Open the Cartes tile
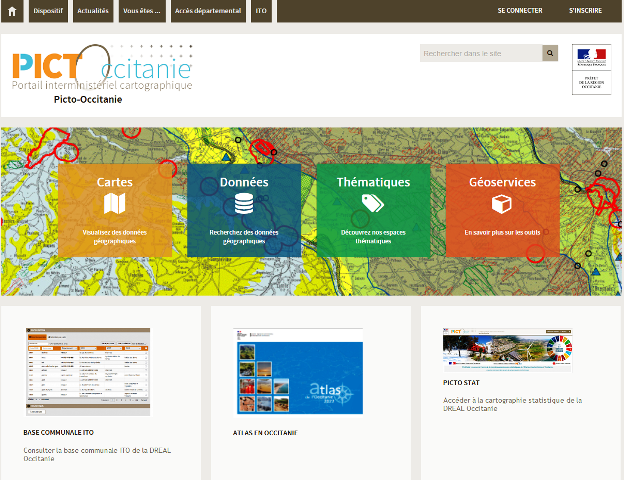Screen dimensions: 624x480 [x=115, y=211]
